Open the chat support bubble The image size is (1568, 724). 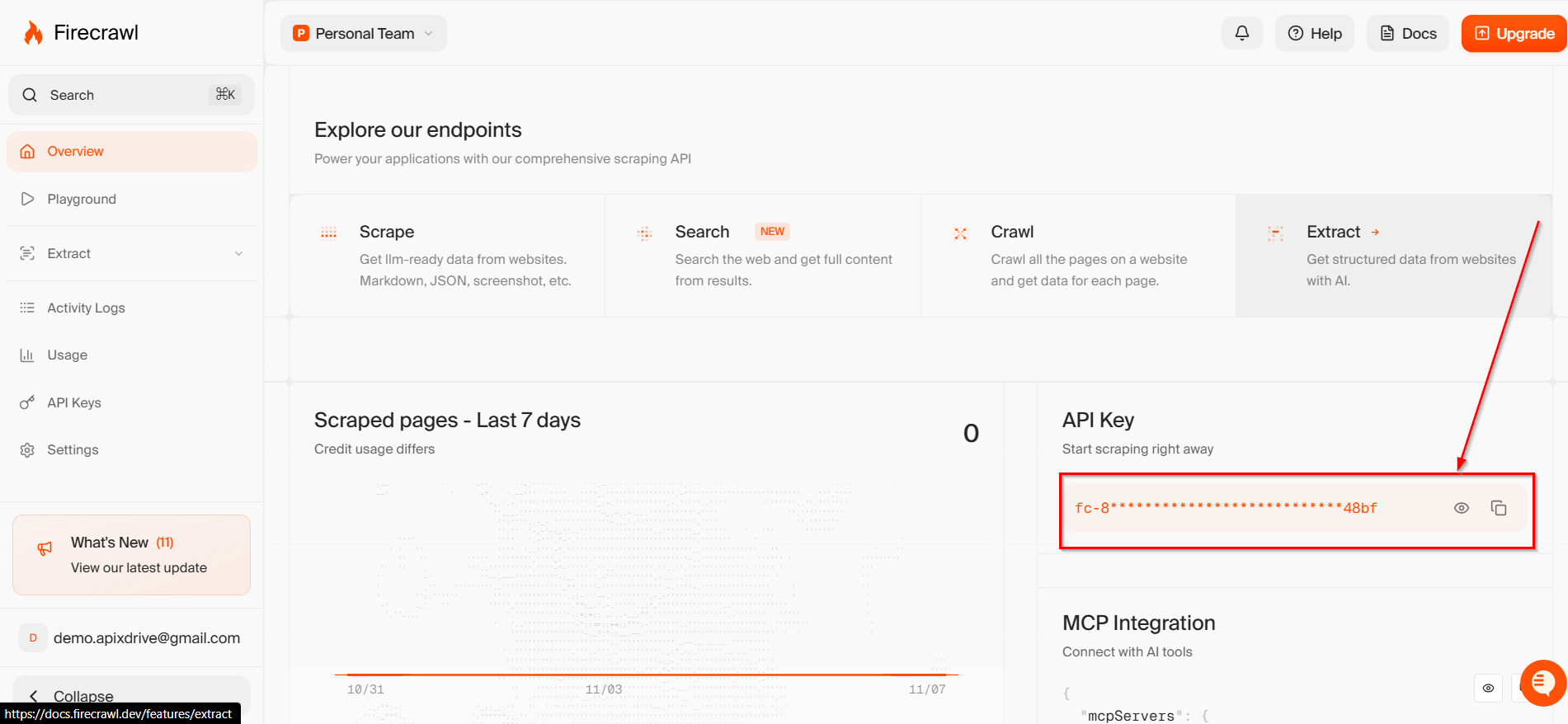pos(1543,683)
